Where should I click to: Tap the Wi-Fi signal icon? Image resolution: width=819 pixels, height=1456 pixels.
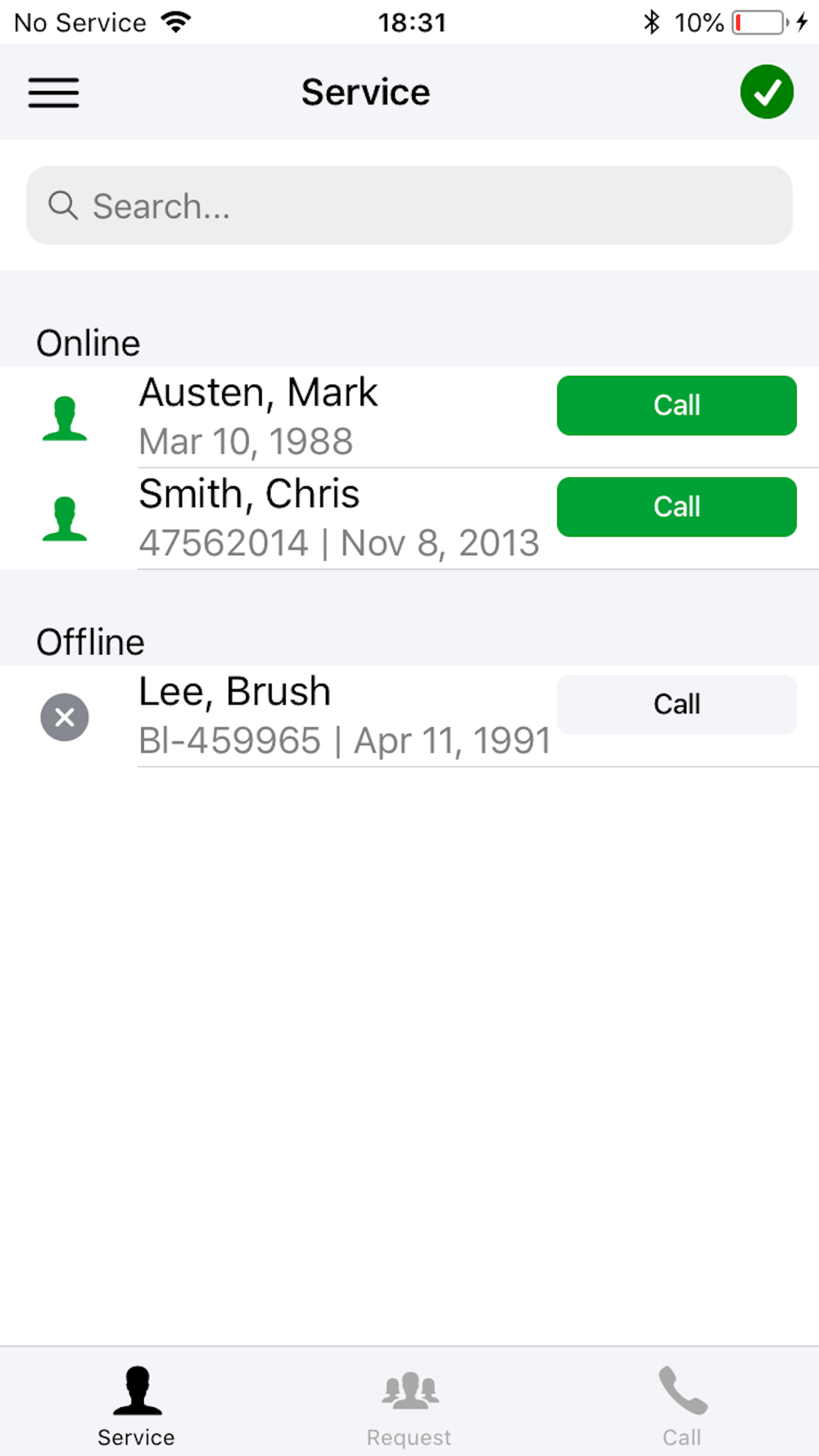176,22
